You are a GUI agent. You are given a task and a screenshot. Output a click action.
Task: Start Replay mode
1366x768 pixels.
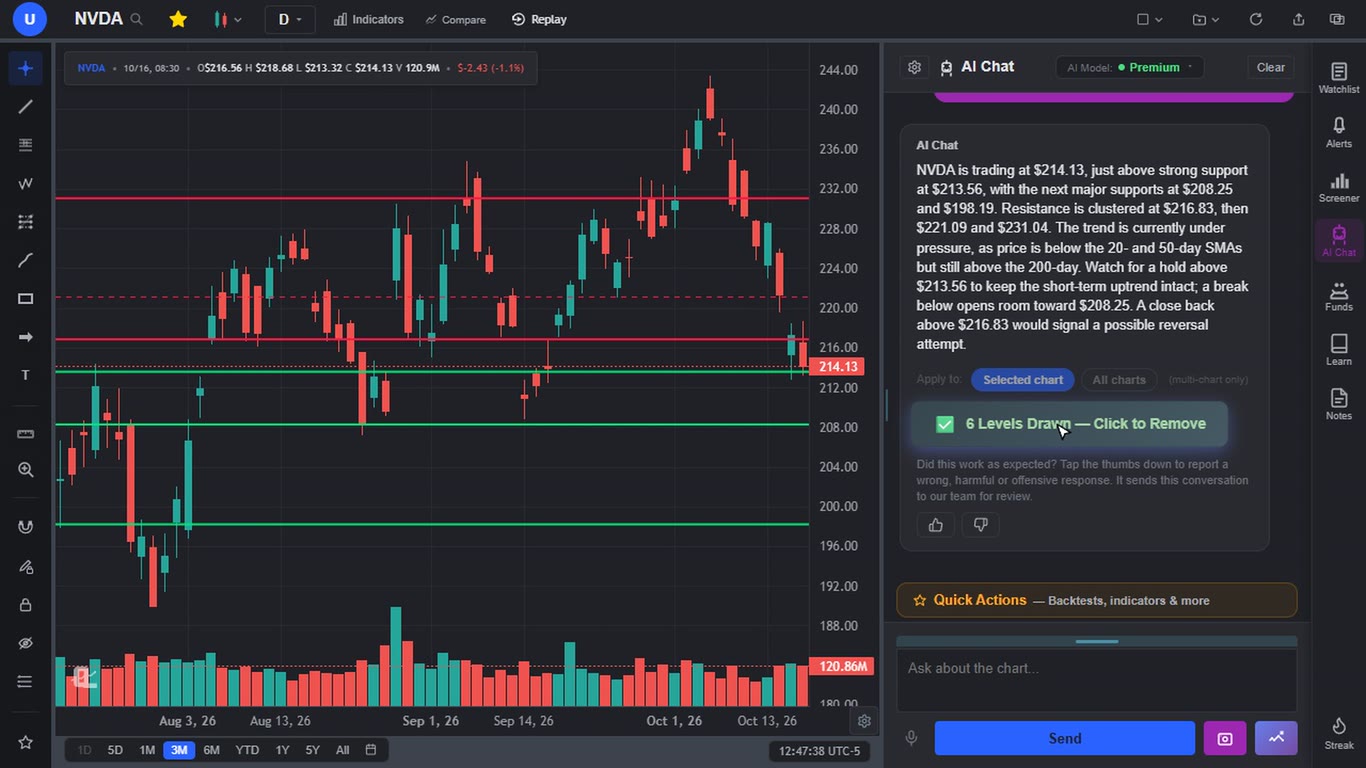539,19
